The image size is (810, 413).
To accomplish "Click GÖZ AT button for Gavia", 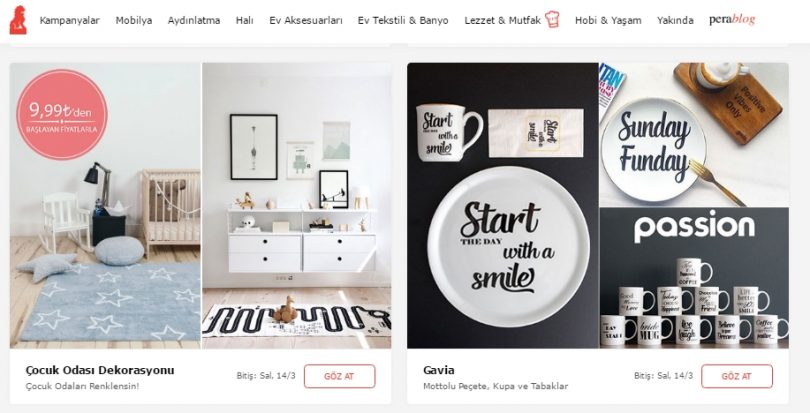I will 737,376.
